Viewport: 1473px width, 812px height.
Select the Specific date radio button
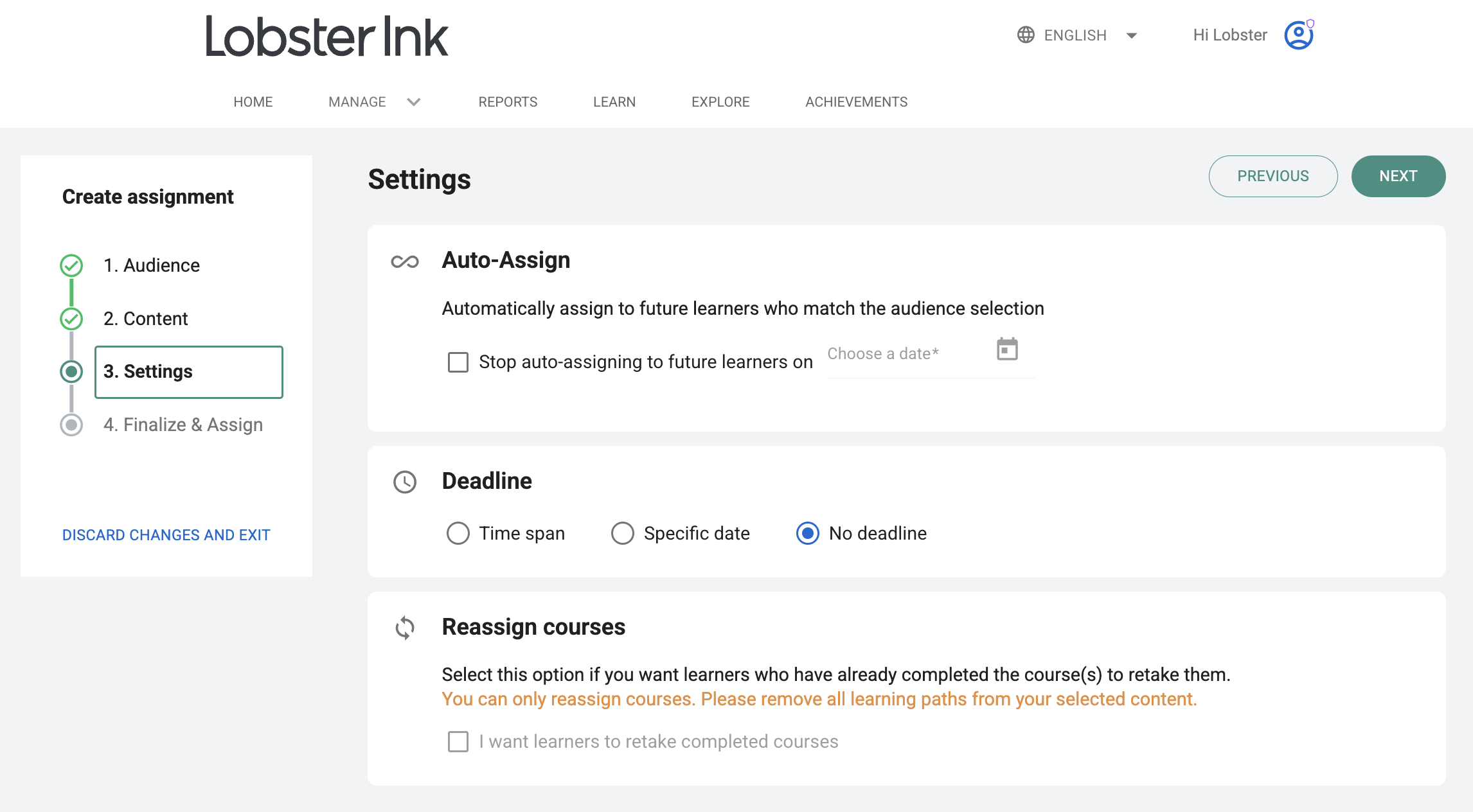pyautogui.click(x=622, y=533)
